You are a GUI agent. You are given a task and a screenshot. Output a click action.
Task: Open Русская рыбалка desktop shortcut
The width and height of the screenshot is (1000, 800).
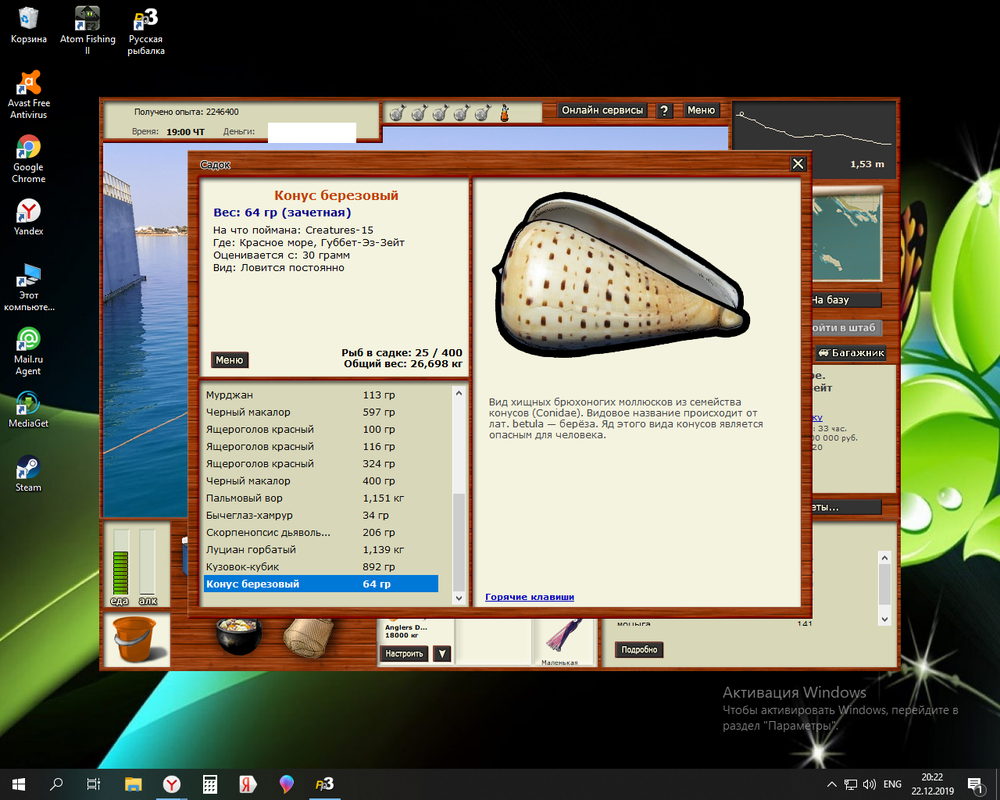(x=146, y=31)
